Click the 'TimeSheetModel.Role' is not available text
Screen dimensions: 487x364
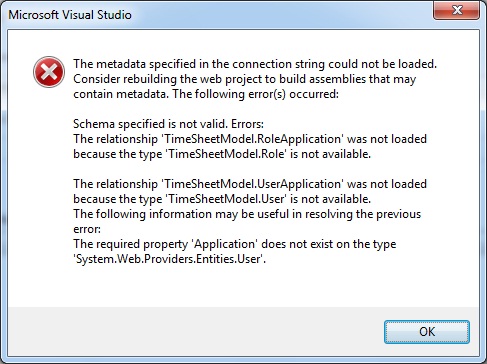click(268, 154)
